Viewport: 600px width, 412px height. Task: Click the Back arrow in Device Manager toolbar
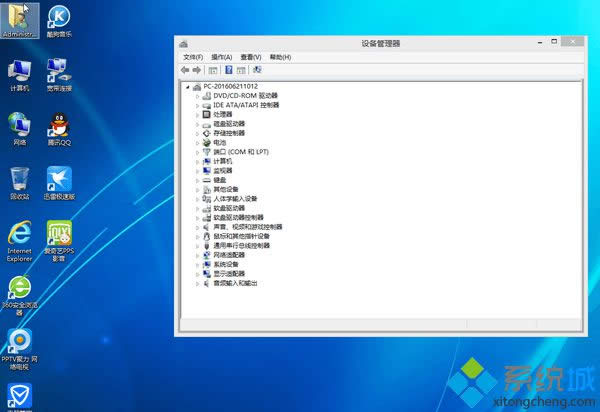click(185, 70)
